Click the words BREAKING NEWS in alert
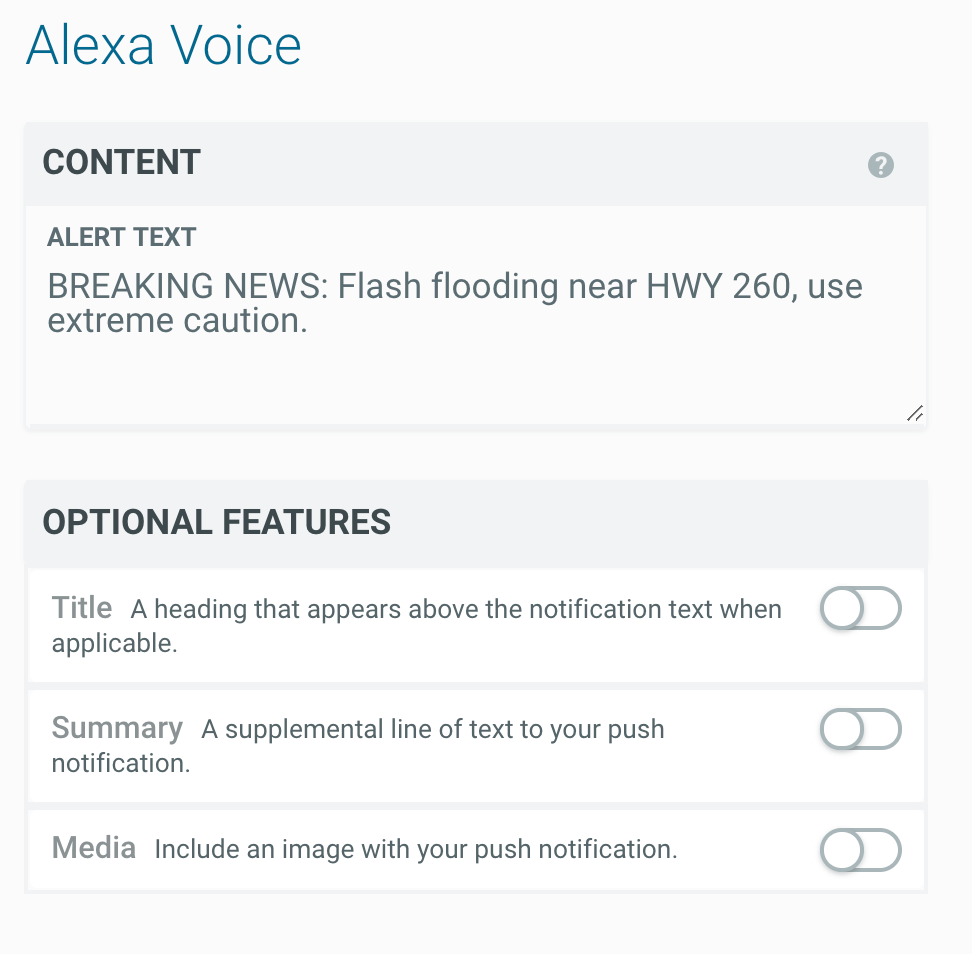972x954 pixels. click(186, 287)
